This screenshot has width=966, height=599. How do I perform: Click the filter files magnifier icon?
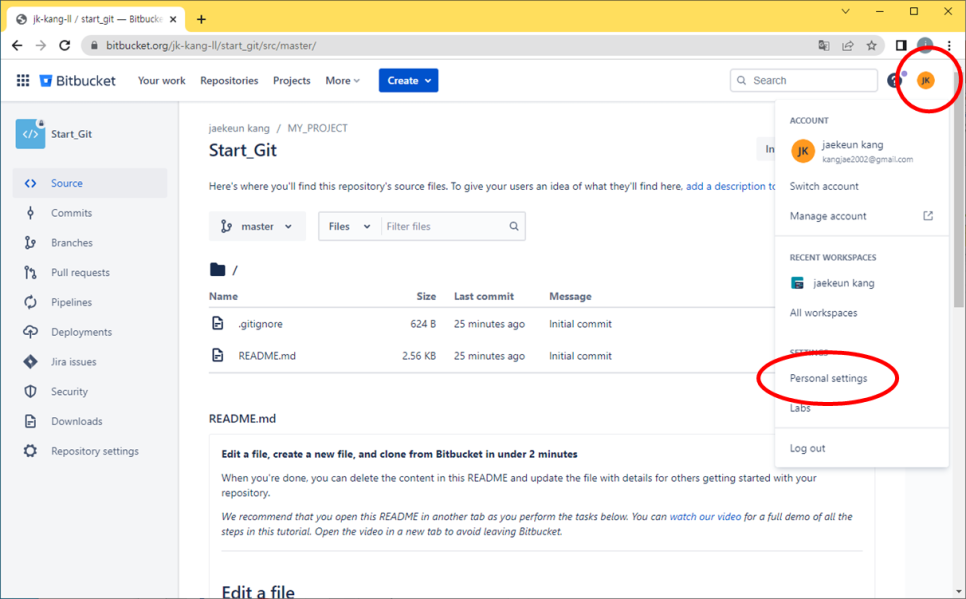(514, 226)
